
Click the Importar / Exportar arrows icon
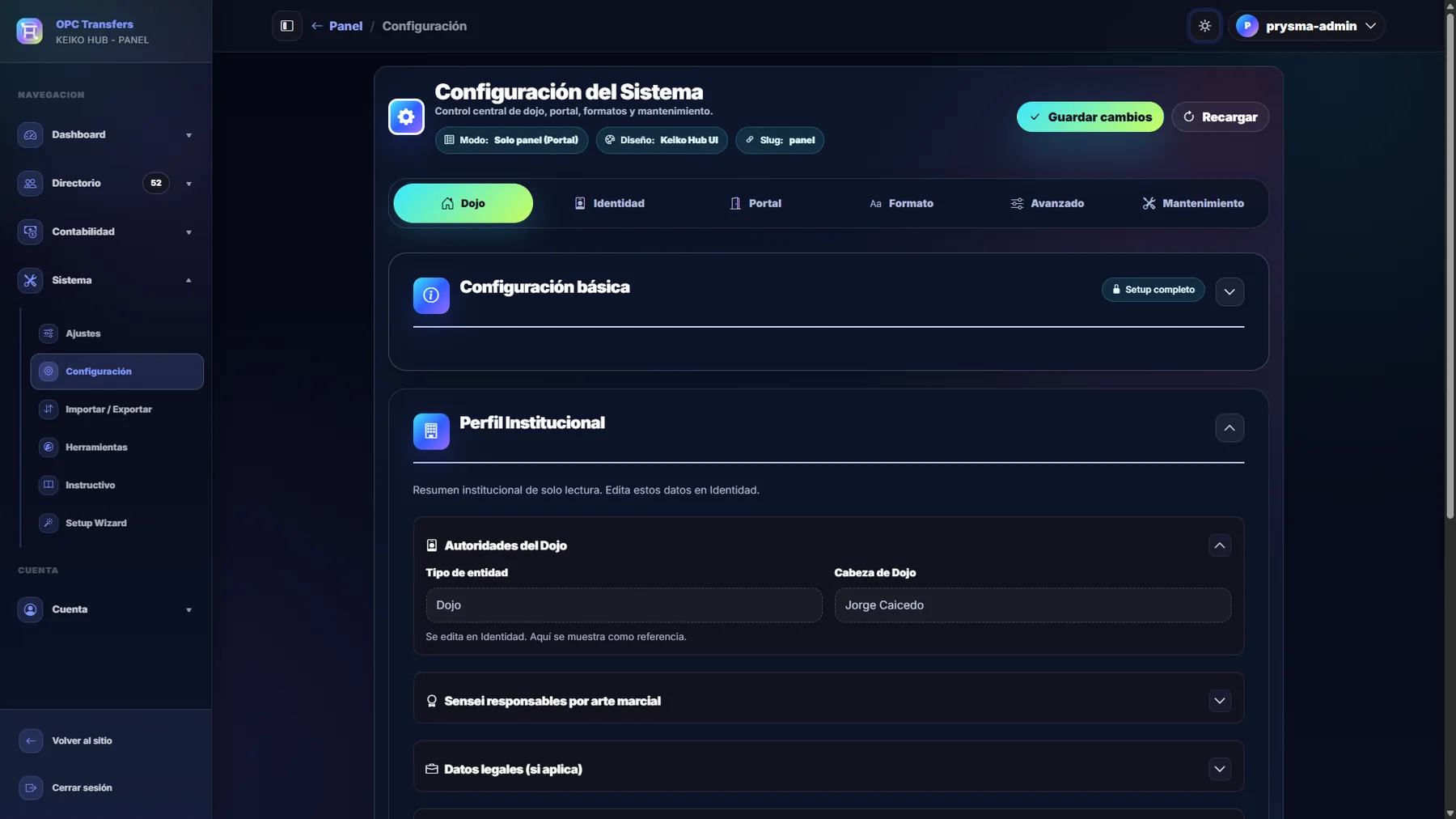pos(49,409)
